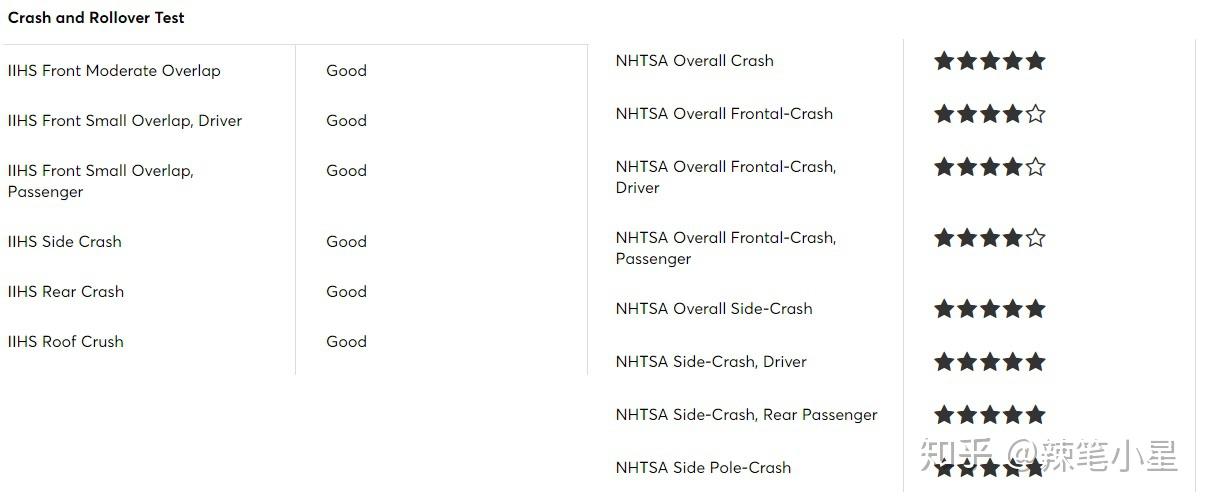Viewport: 1209px width, 504px height.
Task: Click the NHTSA Overall Crash star rating
Action: 989,61
